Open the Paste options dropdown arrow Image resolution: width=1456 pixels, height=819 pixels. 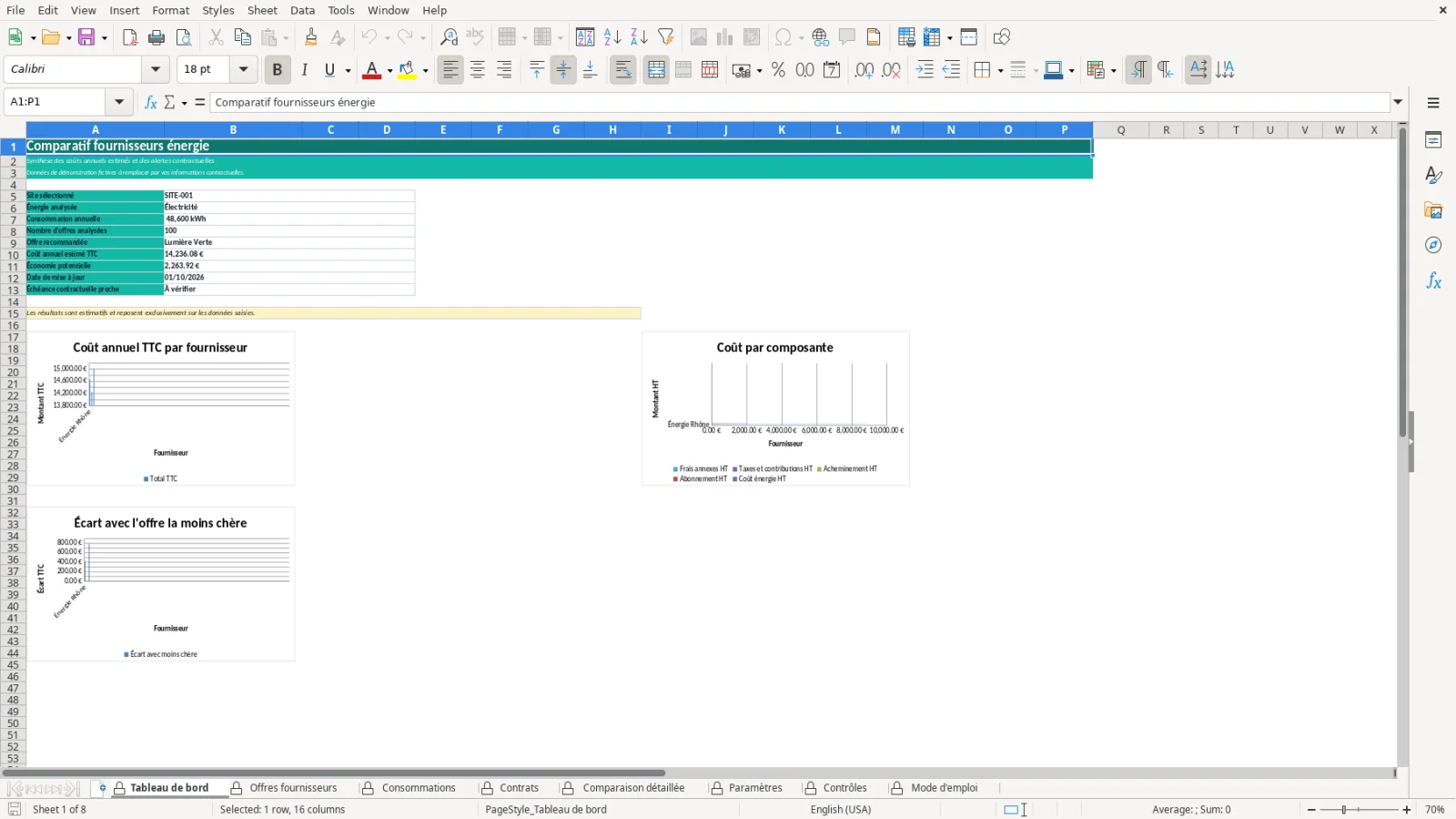286,38
